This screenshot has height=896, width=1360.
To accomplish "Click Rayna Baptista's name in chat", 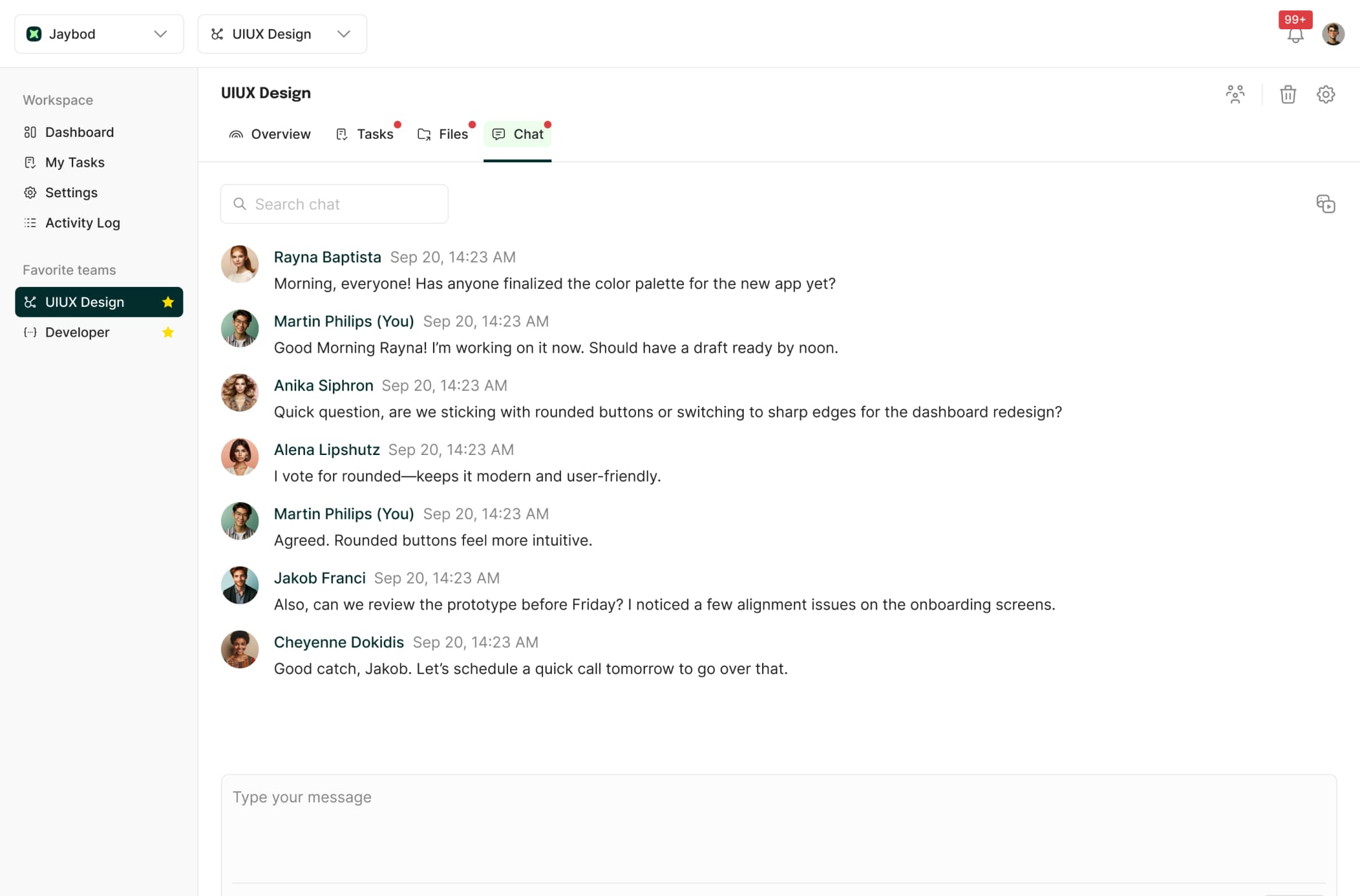I will (327, 257).
